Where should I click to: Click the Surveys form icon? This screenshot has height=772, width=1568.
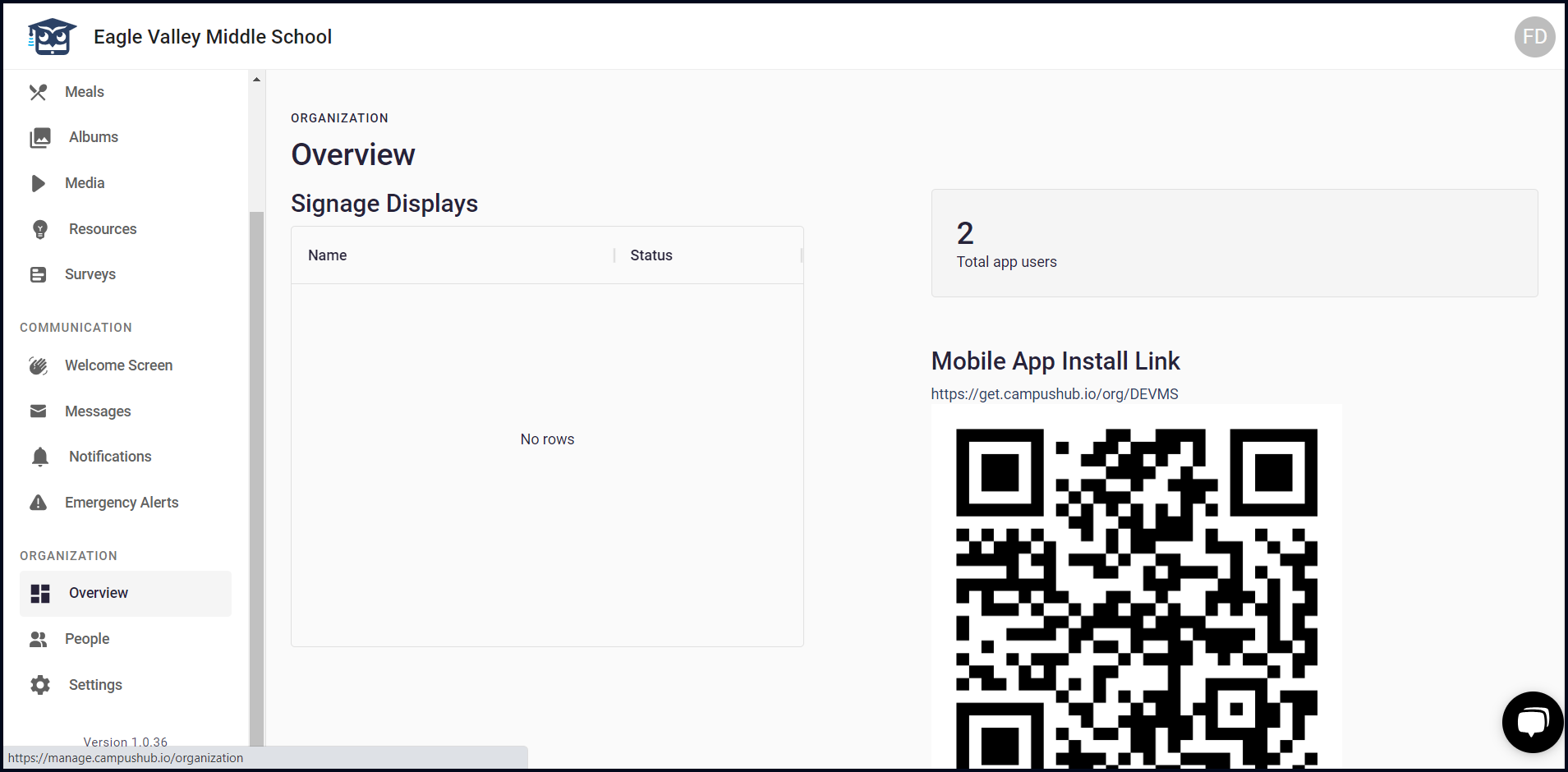(39, 274)
